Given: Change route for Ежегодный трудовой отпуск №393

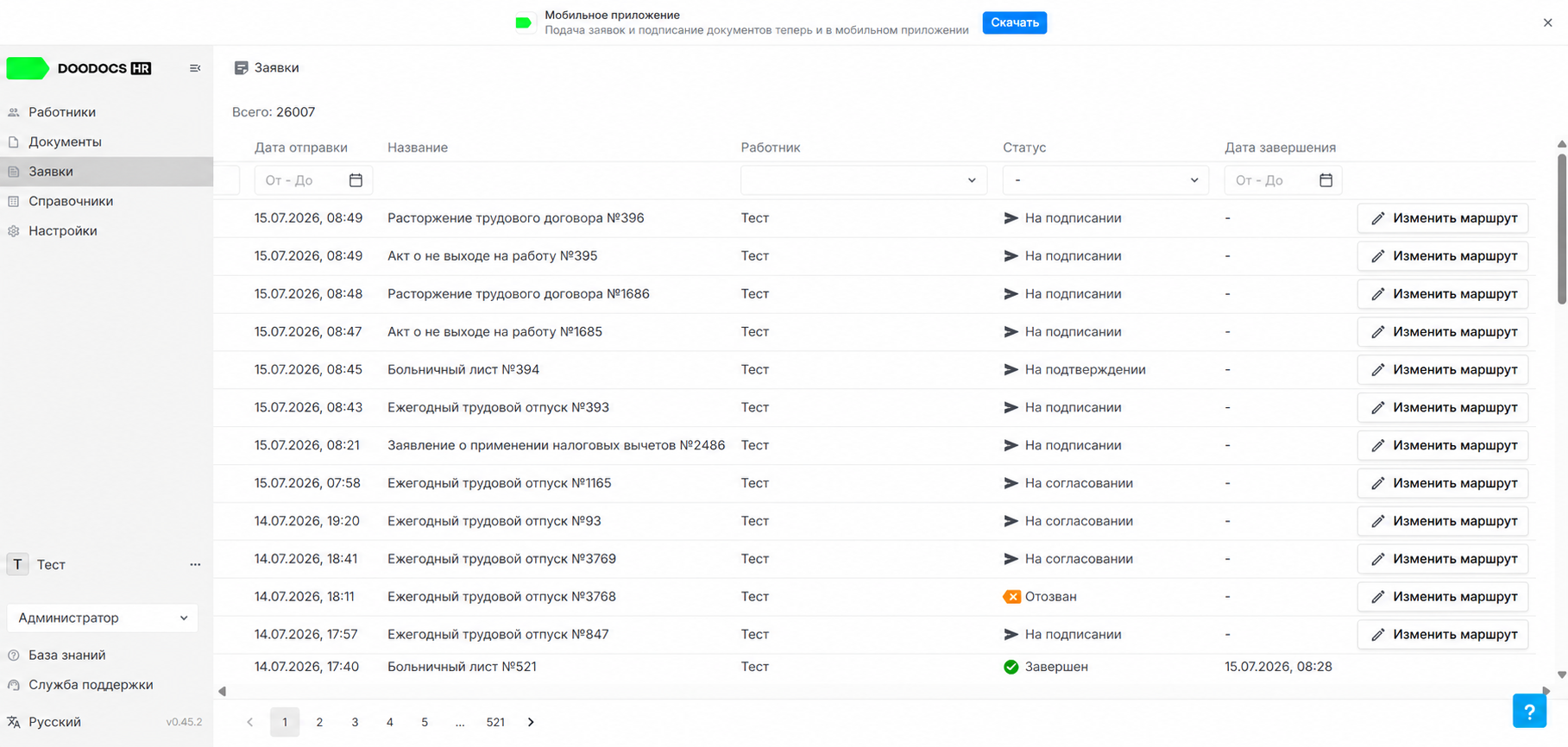Looking at the screenshot, I should [x=1443, y=407].
